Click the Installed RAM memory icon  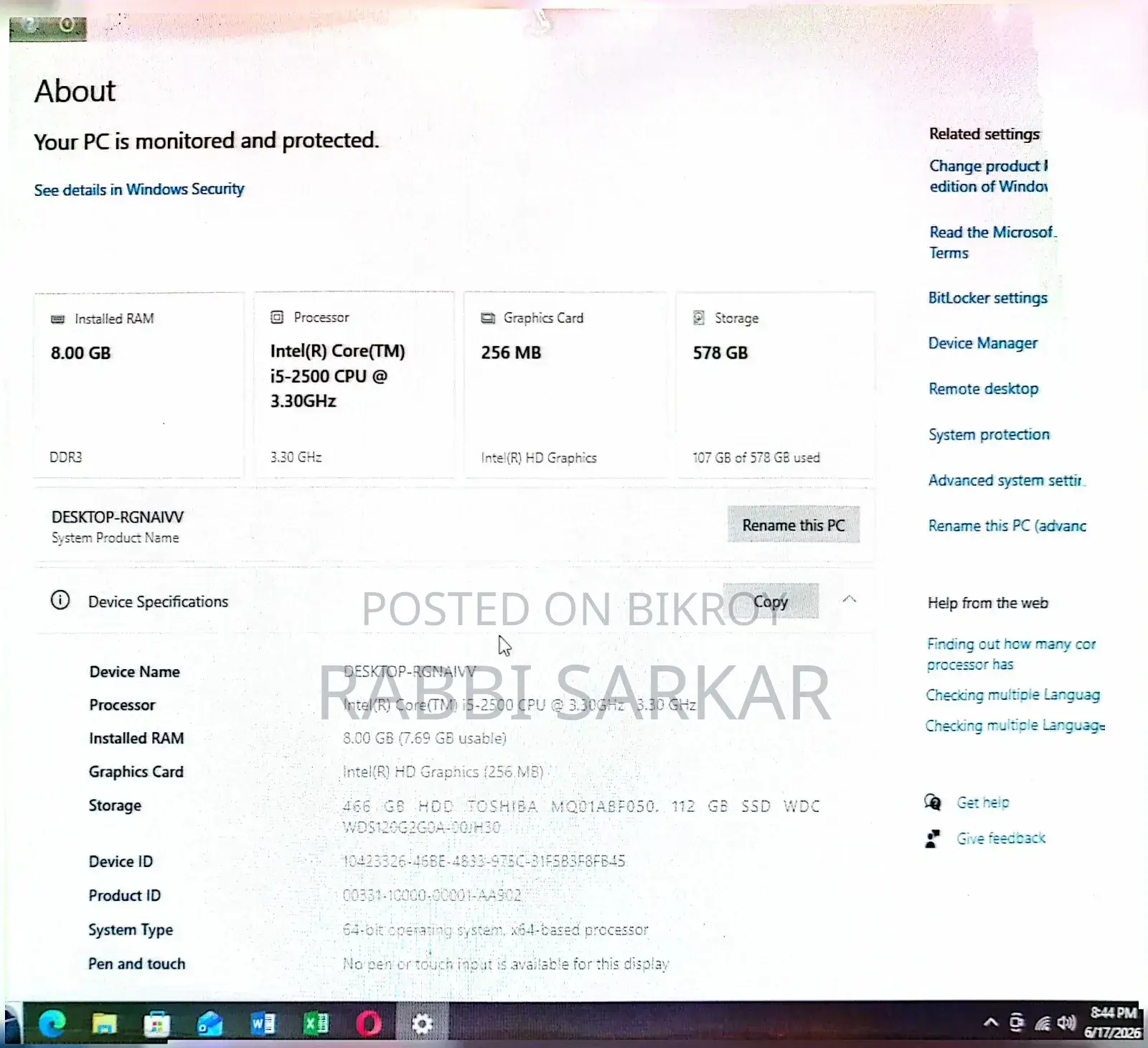[57, 319]
